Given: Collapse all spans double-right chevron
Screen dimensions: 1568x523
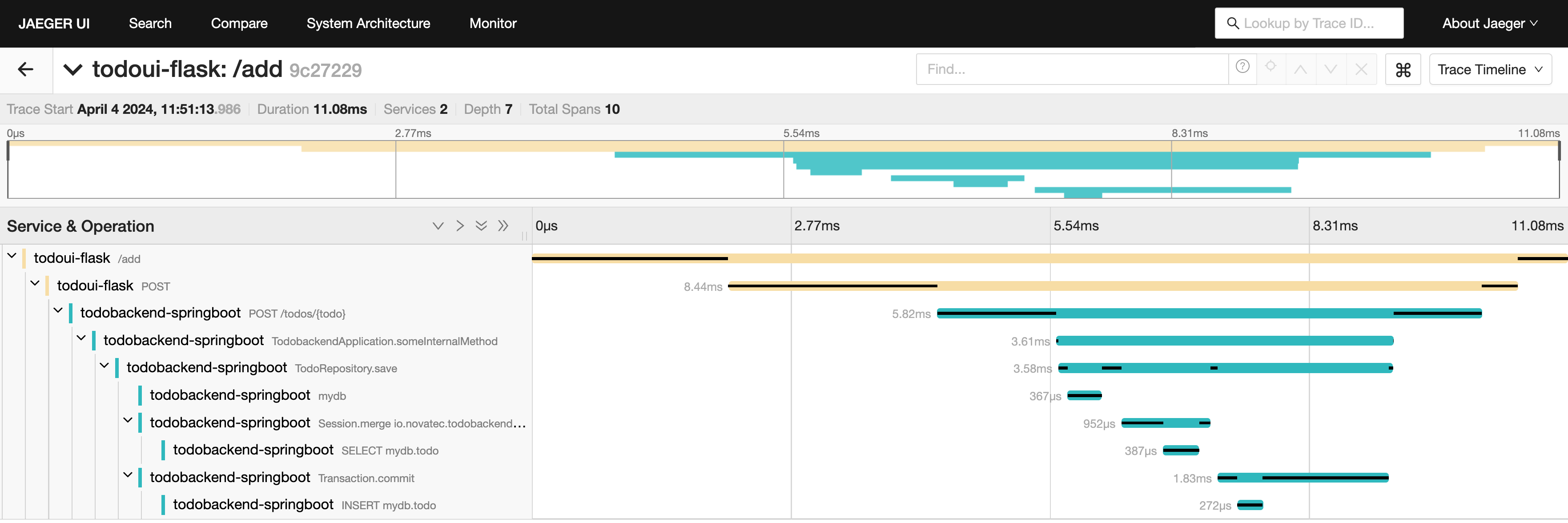Looking at the screenshot, I should pyautogui.click(x=503, y=226).
